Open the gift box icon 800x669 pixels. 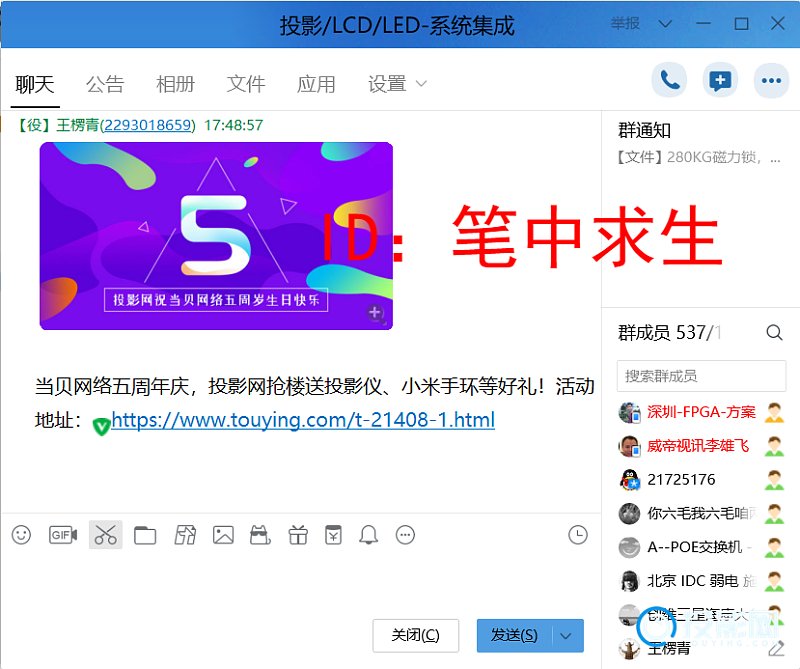pyautogui.click(x=297, y=535)
